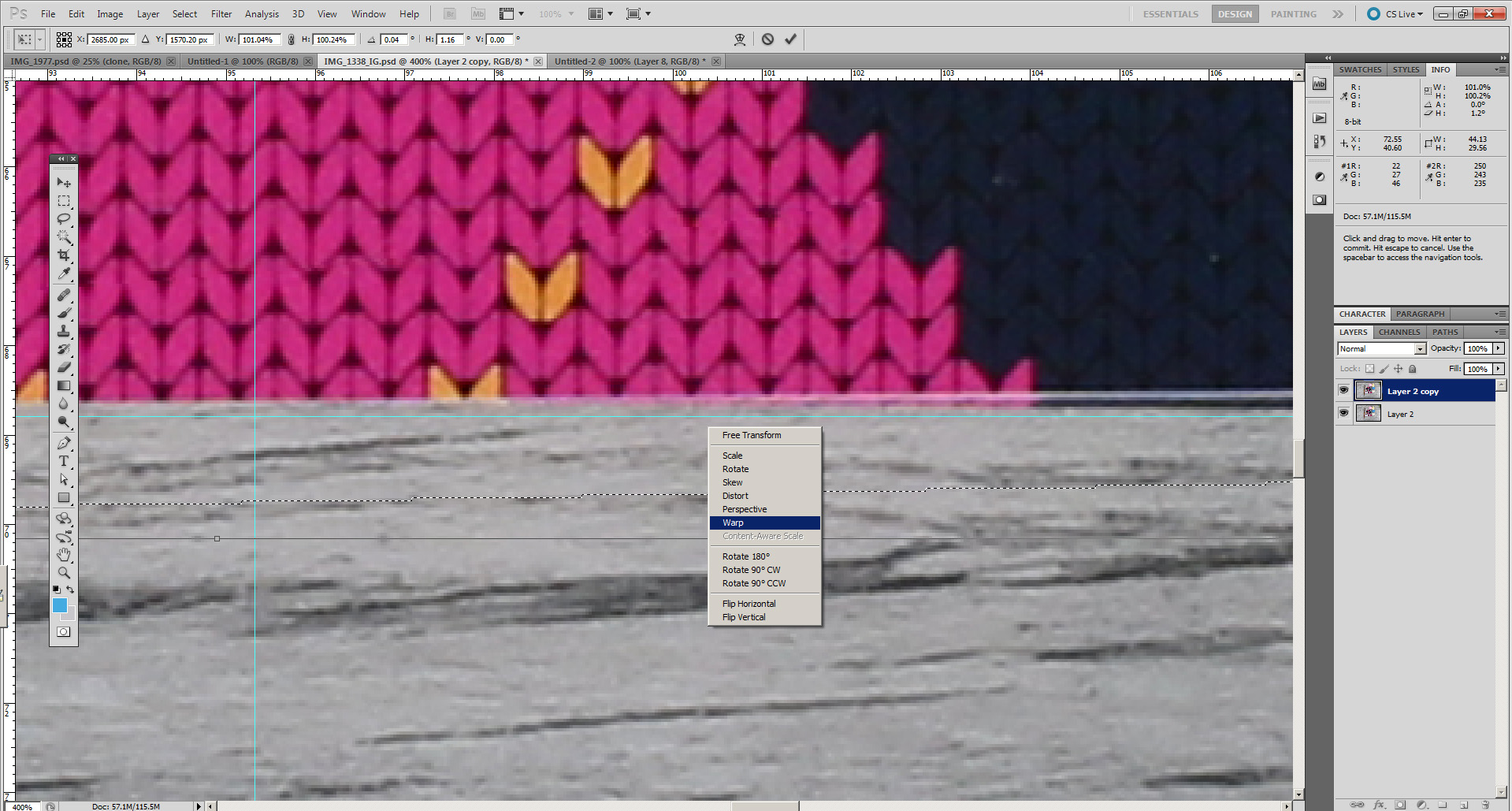Screen dimensions: 1512x811
Task: Choose Perspective from the context menu
Action: tap(764, 509)
